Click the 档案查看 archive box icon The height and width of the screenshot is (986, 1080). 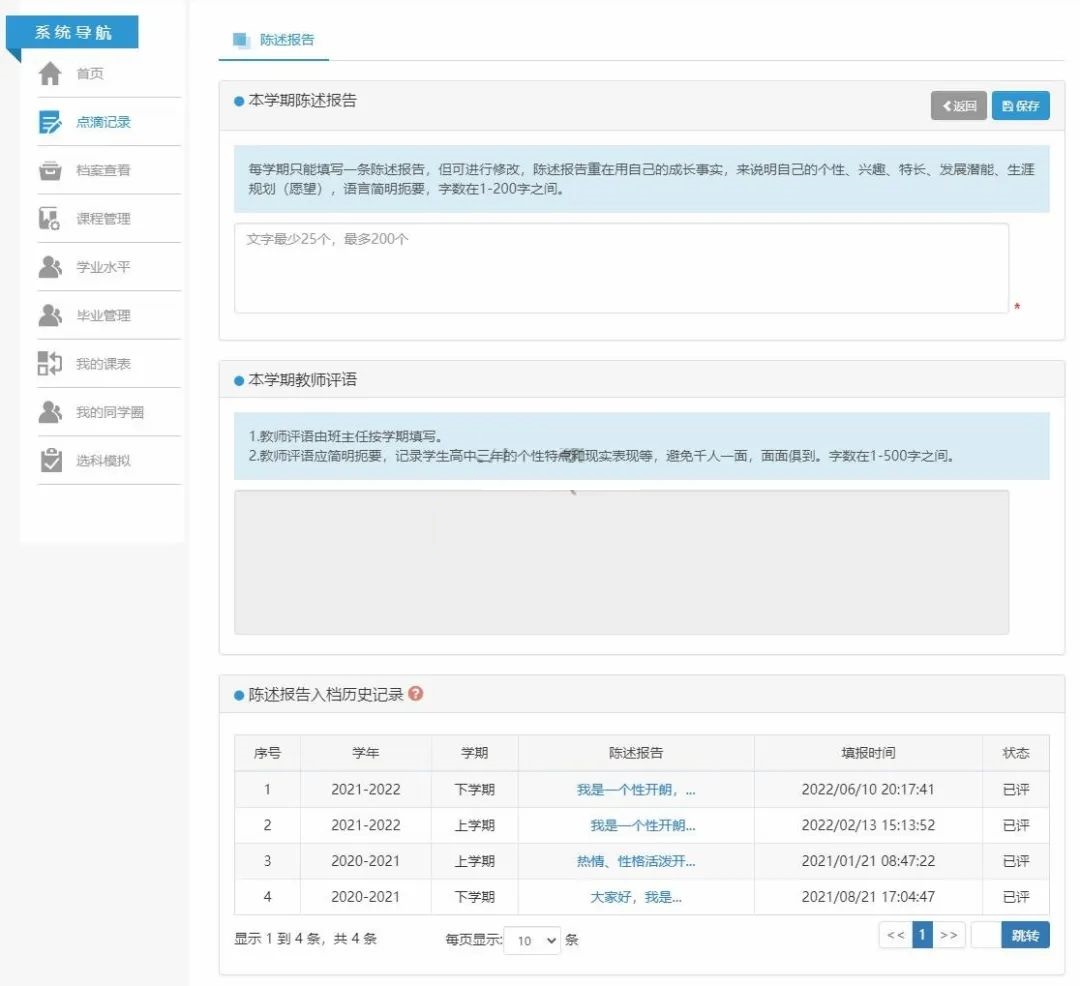[50, 170]
